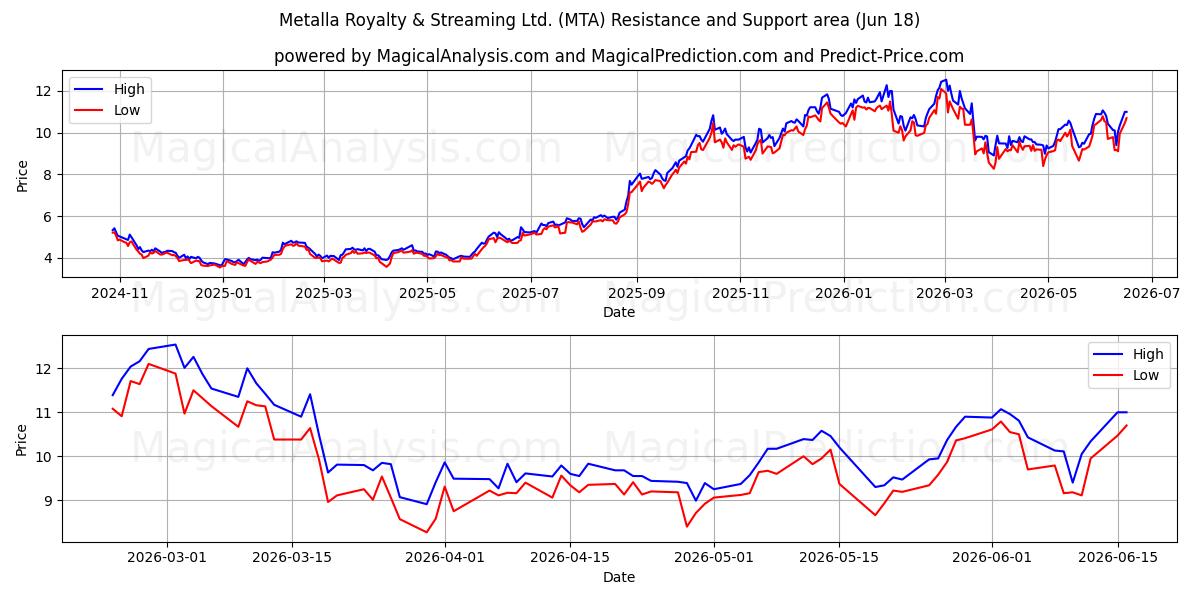Click the '2026-05-15' bottom axis label
Image resolution: width=1200 pixels, height=600 pixels.
pos(839,558)
